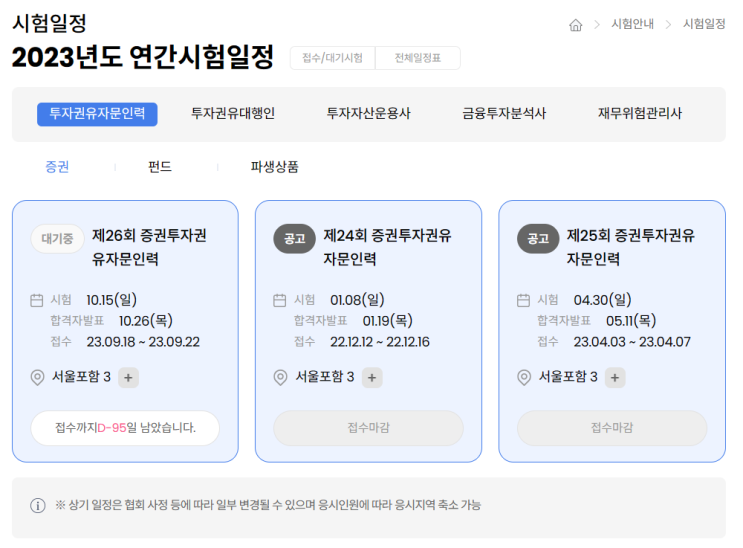Click result date 05.11(목)
The height and width of the screenshot is (548, 743).
[x=631, y=321]
